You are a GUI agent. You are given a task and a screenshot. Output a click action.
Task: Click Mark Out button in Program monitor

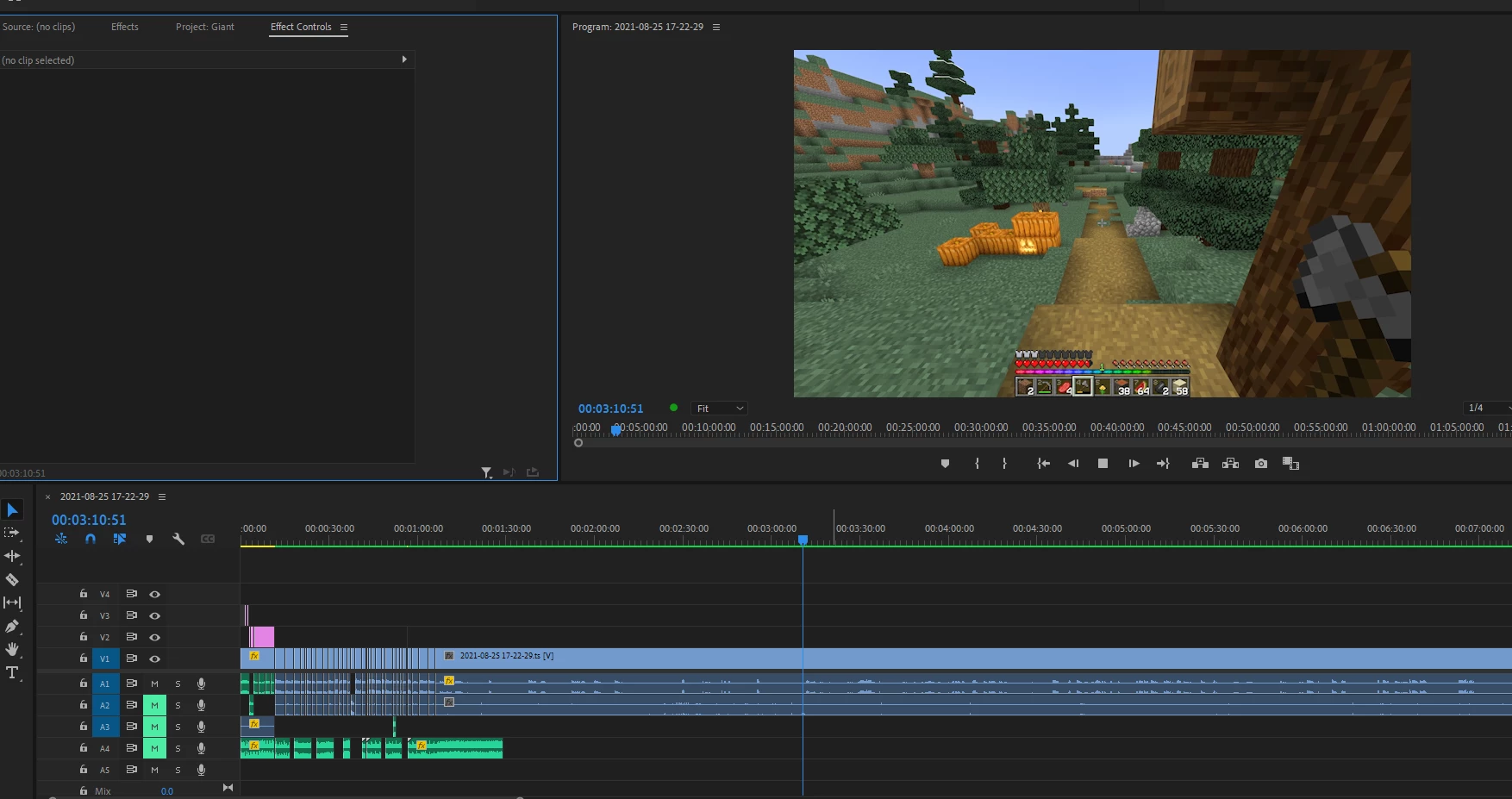pos(1004,464)
